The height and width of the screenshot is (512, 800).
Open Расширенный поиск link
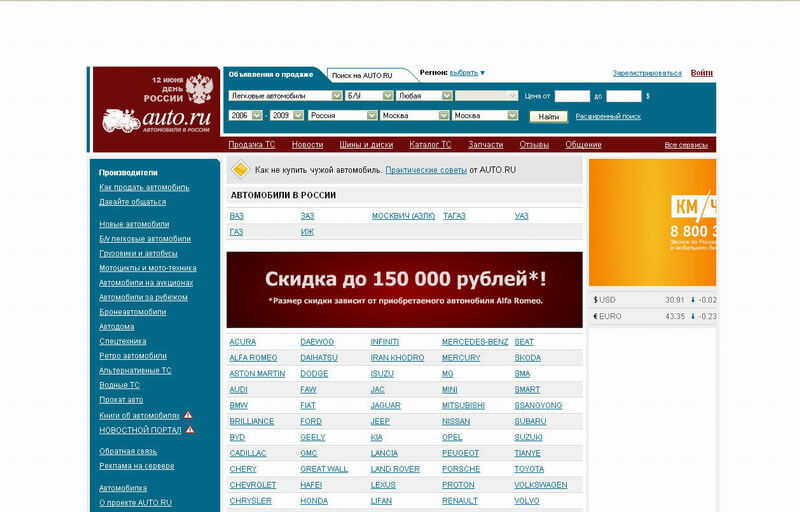pos(608,116)
